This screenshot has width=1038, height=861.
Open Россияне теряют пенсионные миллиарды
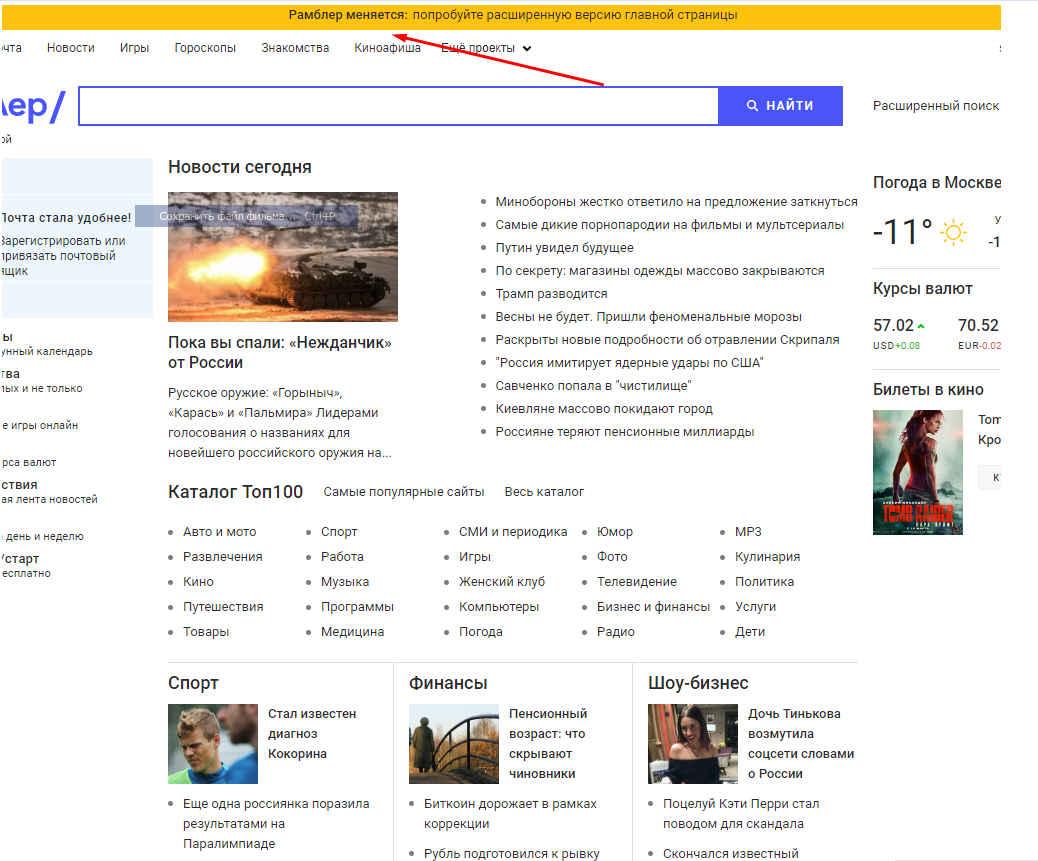[x=625, y=432]
